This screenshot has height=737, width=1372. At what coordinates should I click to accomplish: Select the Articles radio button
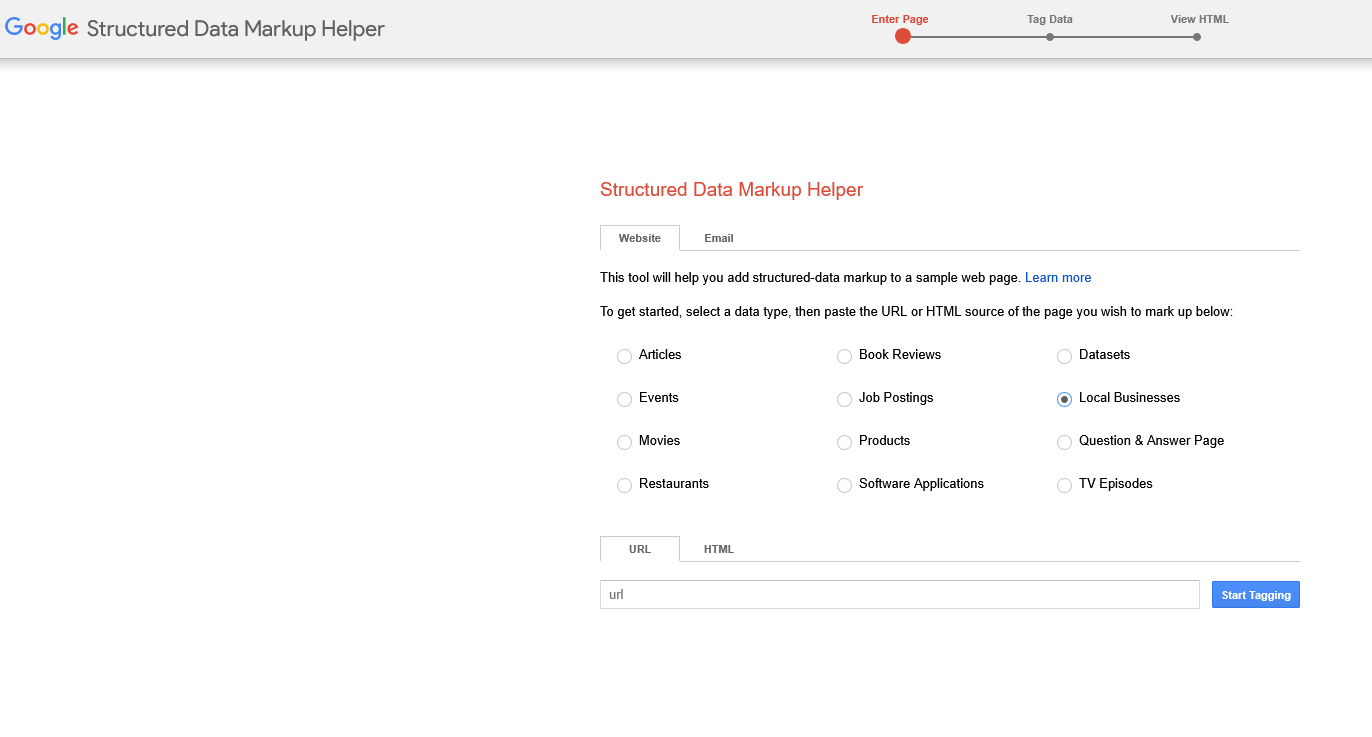pyautogui.click(x=624, y=356)
